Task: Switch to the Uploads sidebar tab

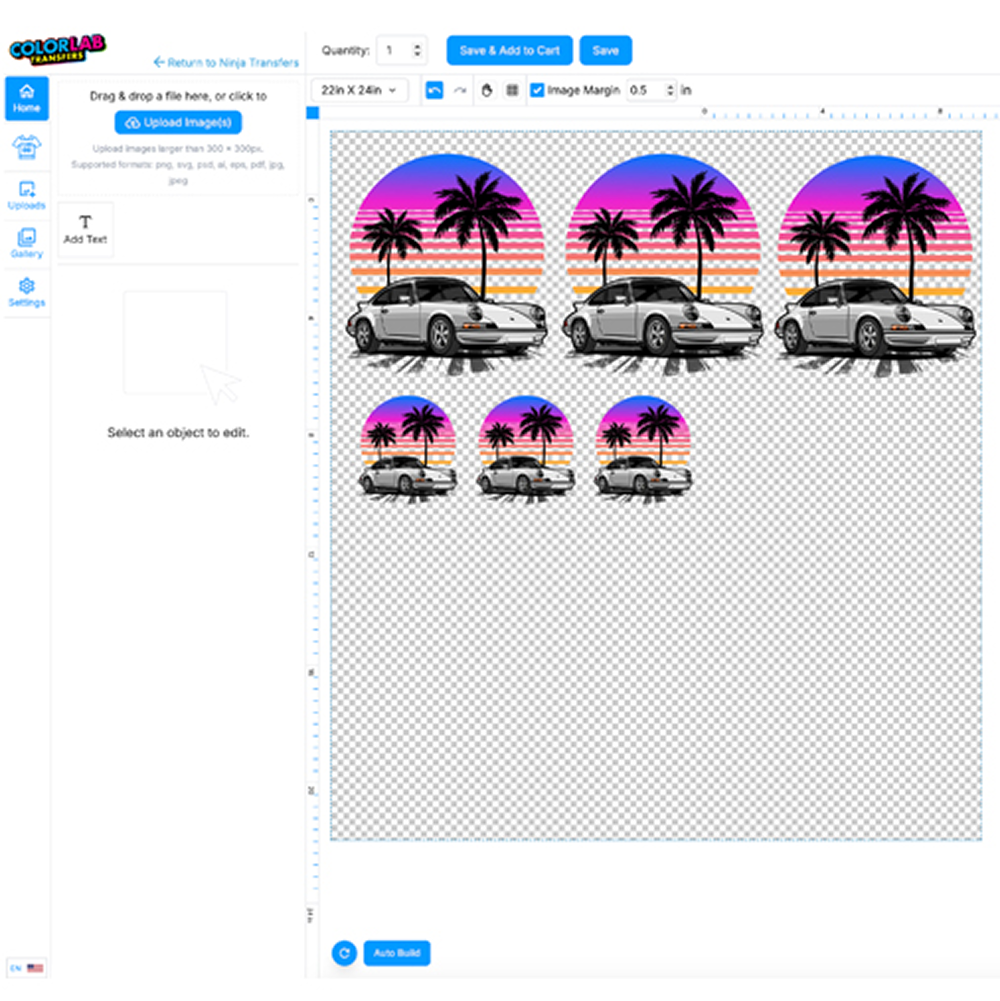Action: 27,195
